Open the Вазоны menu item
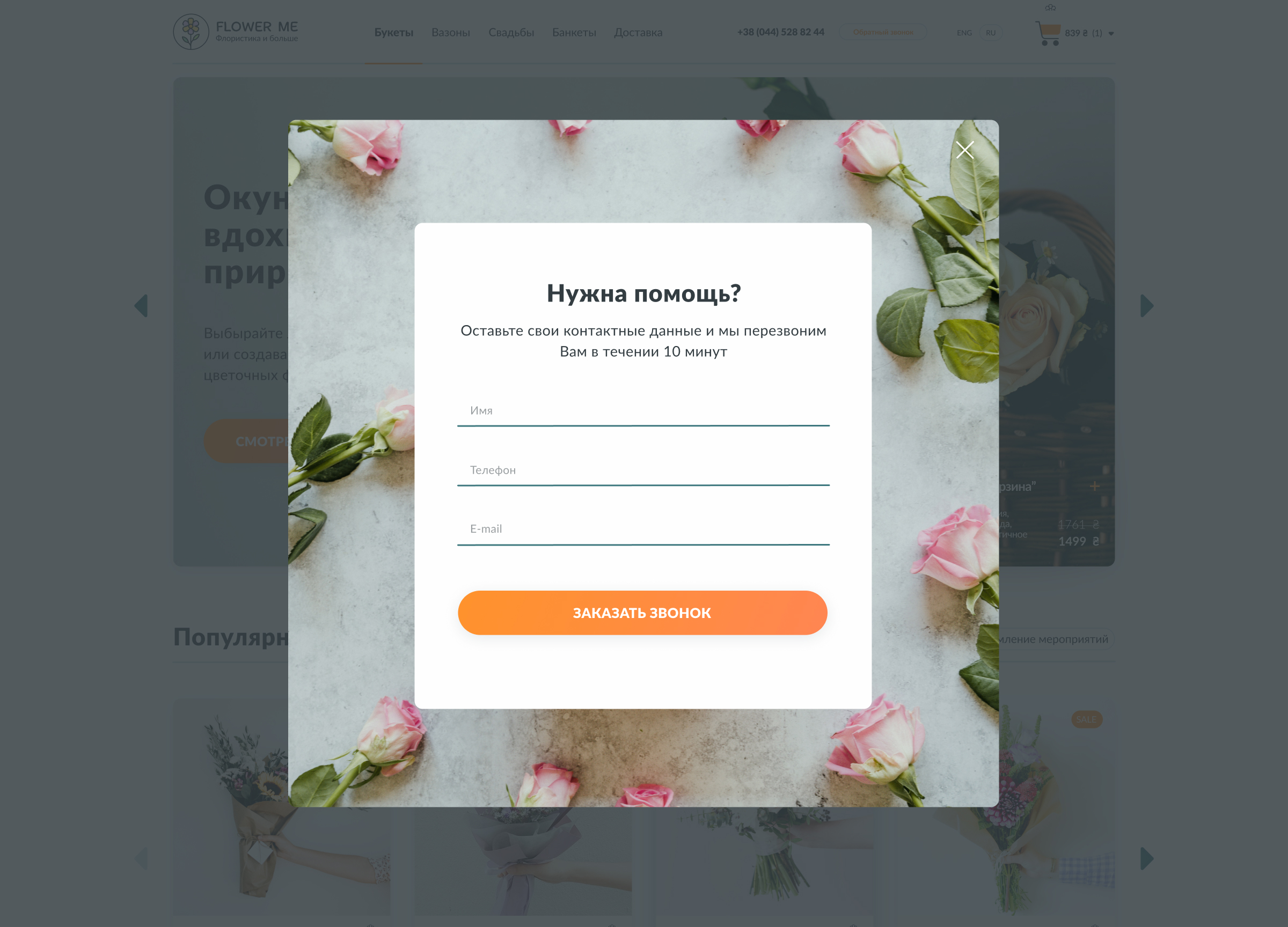 tap(451, 32)
